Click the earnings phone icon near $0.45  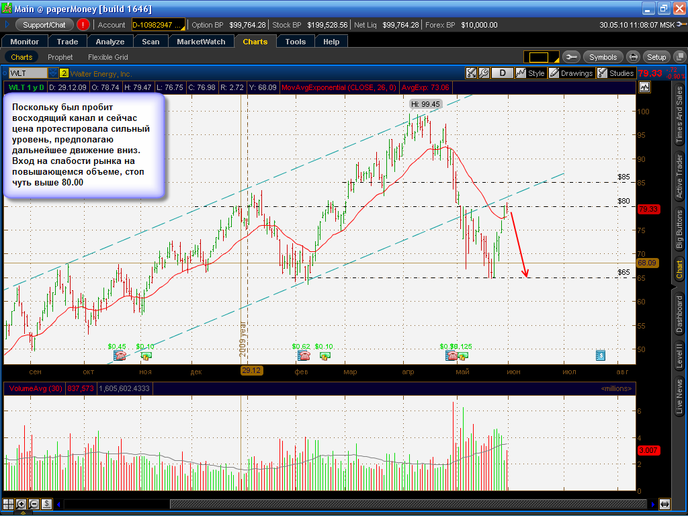119,355
